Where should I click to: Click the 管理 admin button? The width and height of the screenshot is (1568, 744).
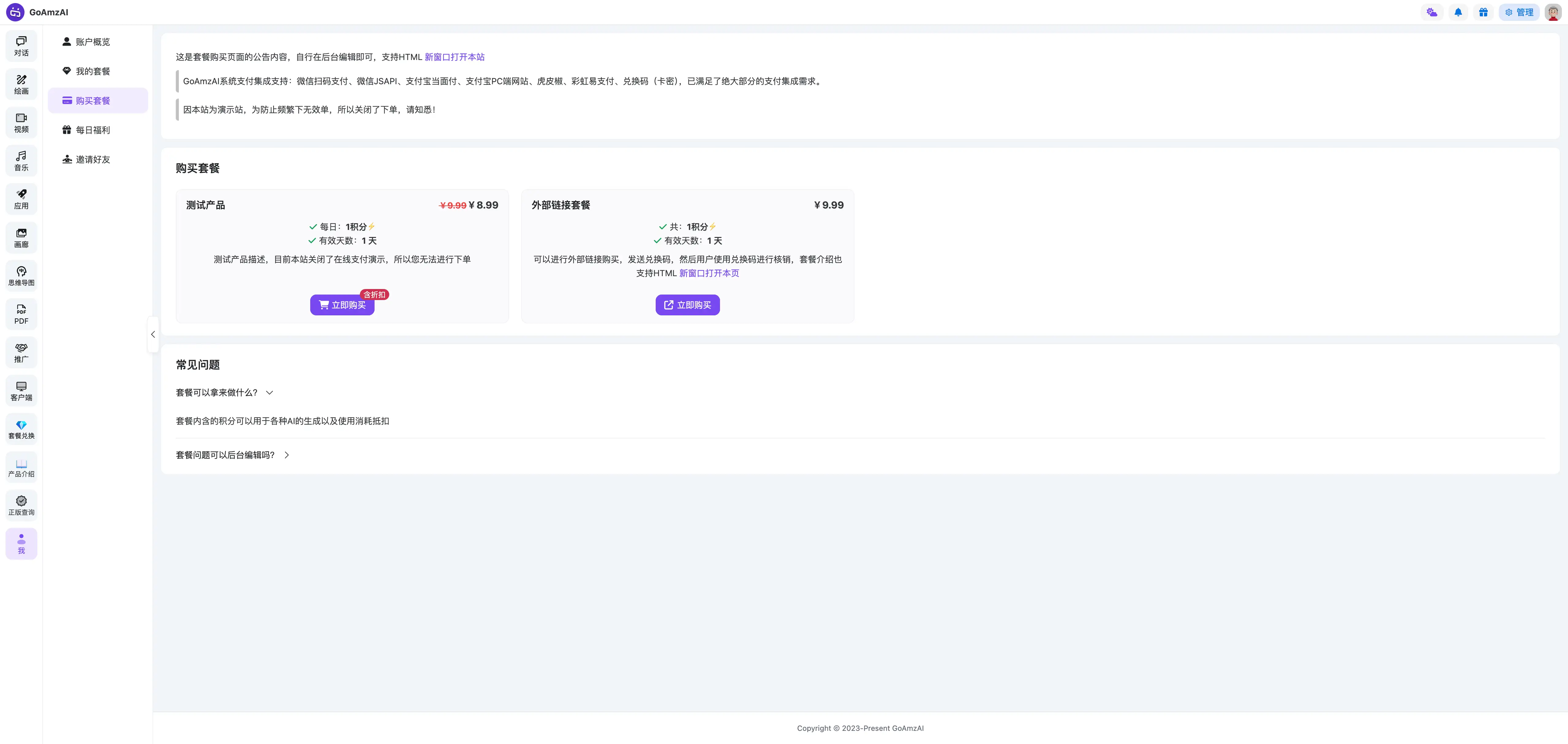coord(1519,12)
